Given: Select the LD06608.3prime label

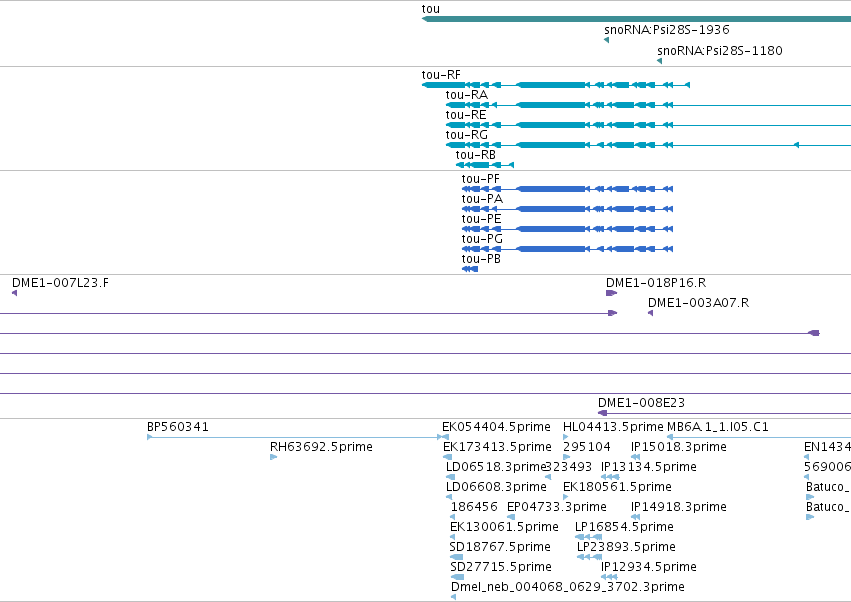Looking at the screenshot, I should click(x=496, y=487).
